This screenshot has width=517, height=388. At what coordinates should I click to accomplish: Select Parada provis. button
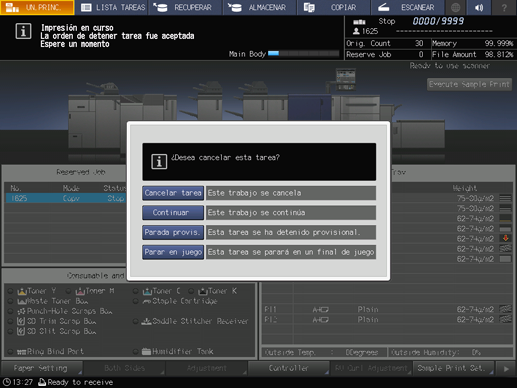(x=173, y=232)
